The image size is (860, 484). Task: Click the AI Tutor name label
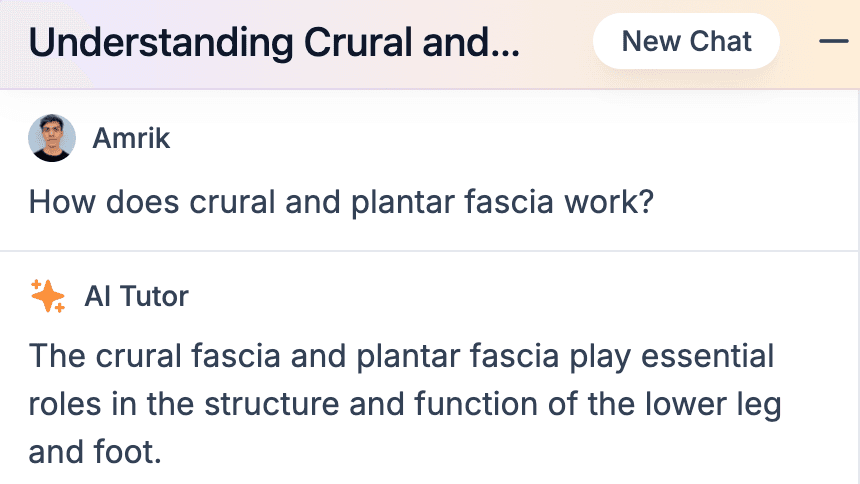point(137,296)
